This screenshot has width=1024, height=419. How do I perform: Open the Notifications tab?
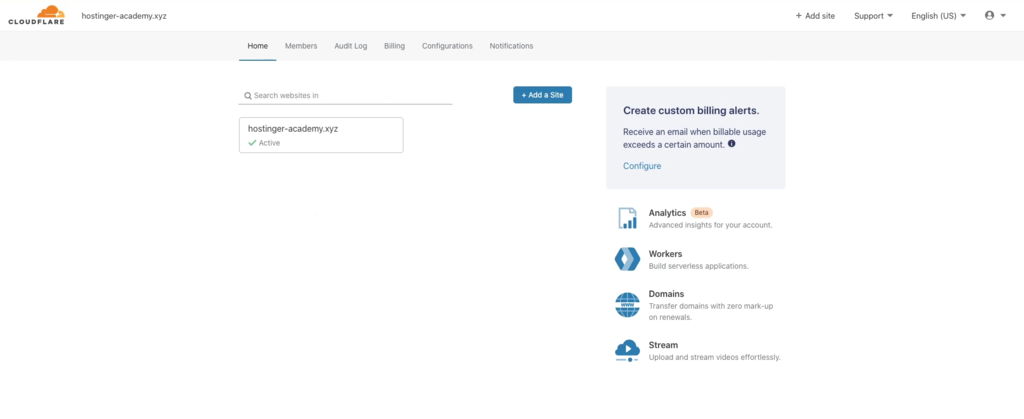coord(511,46)
